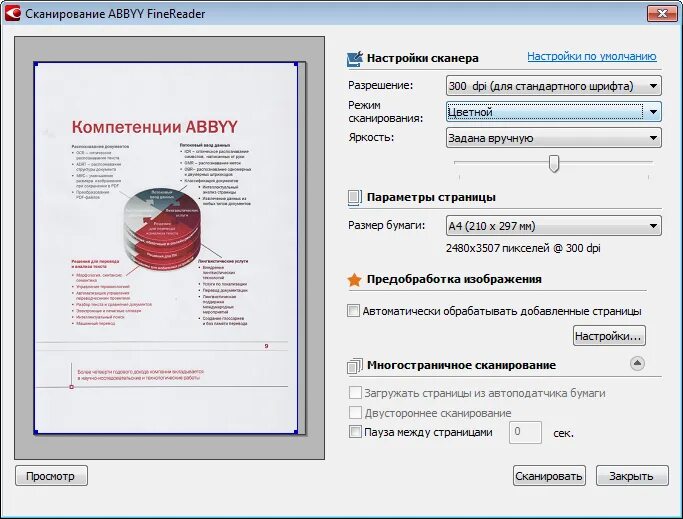
Task: Click the Размер бумаги label
Action: 386,225
